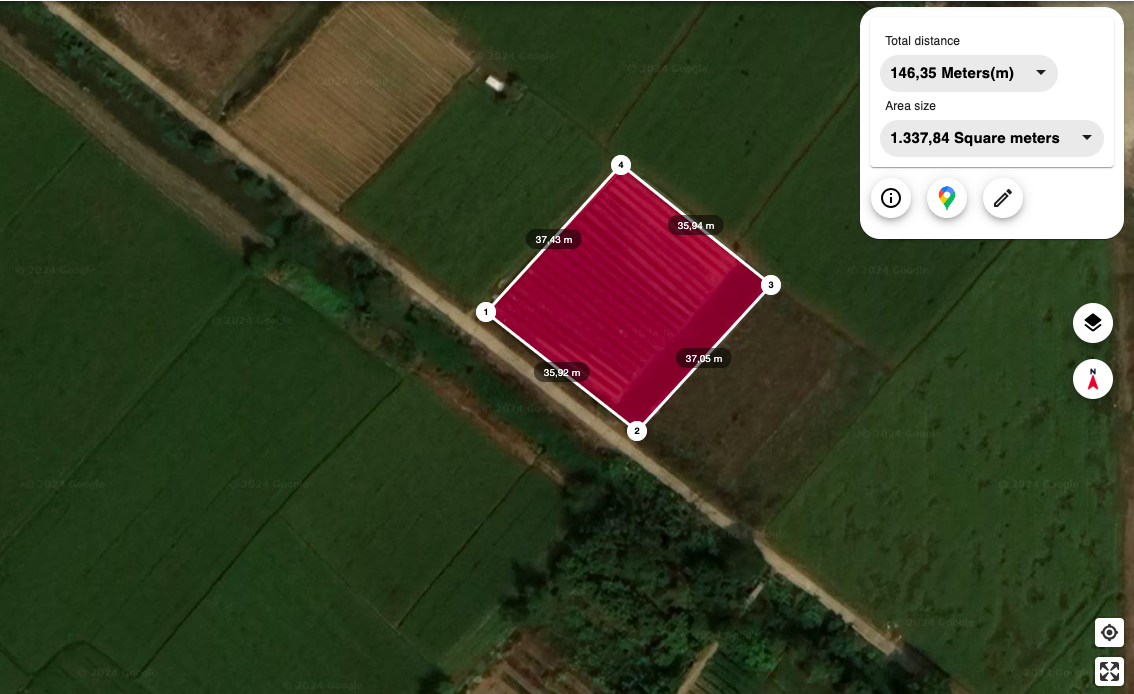This screenshot has width=1134, height=694.
Task: Expand arrow beside 146,35 Meters(m)
Action: click(x=1041, y=72)
